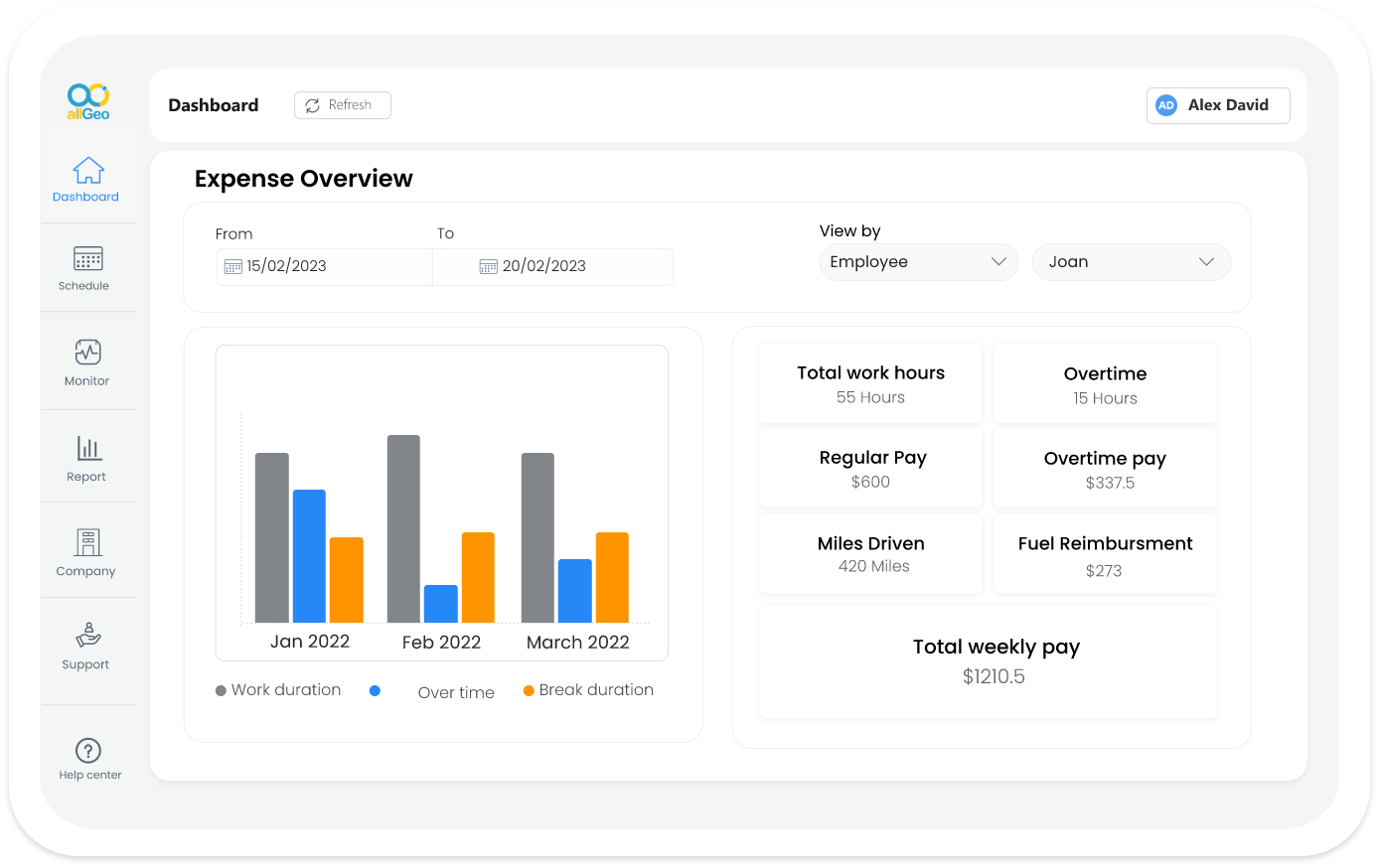This screenshot has width=1379, height=868.
Task: Open the Monitor activity icon
Action: pyautogui.click(x=88, y=352)
